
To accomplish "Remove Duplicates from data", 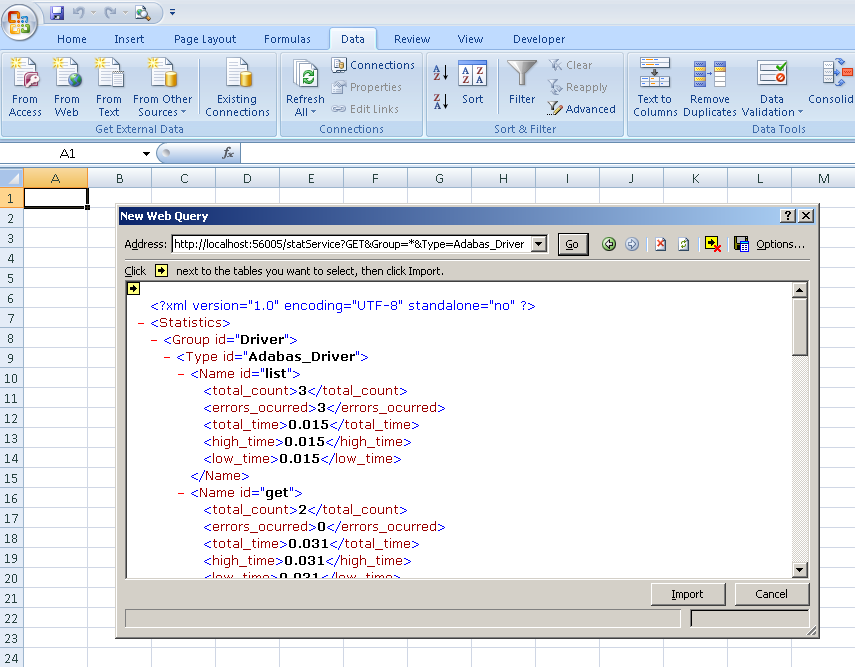I will coord(709,87).
